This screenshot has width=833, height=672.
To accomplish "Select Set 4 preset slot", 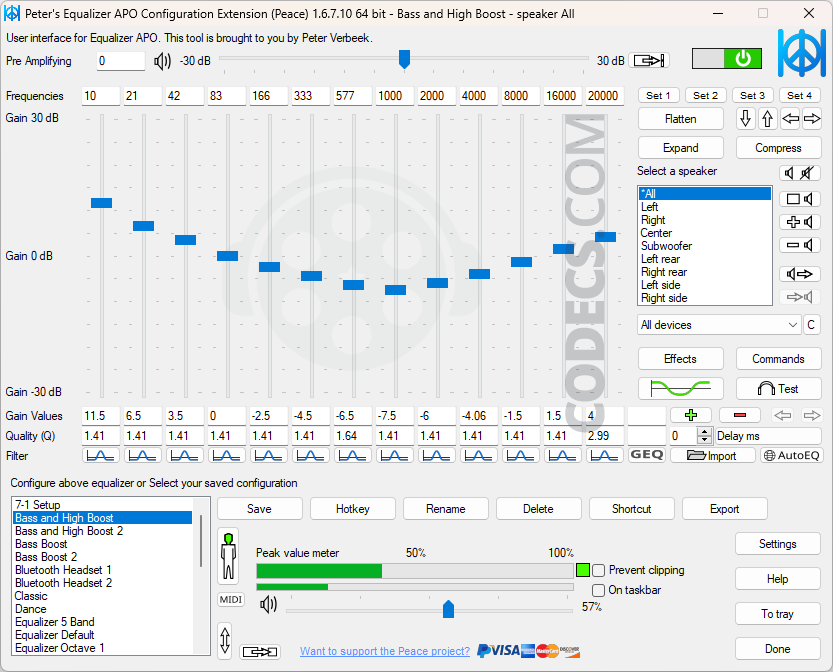I will pyautogui.click(x=800, y=96).
